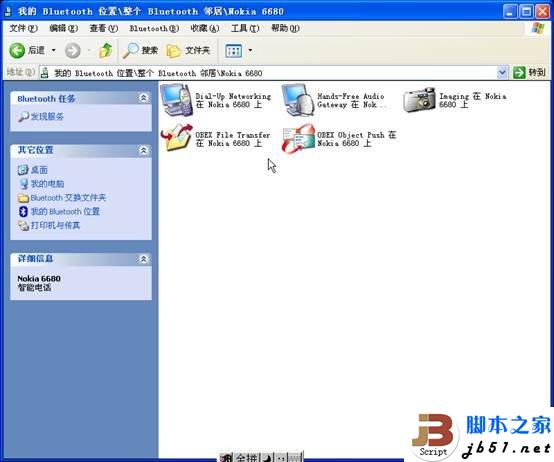Click the greyed Forward arrow button
Screen dimensions: 554x462
(x=72, y=51)
